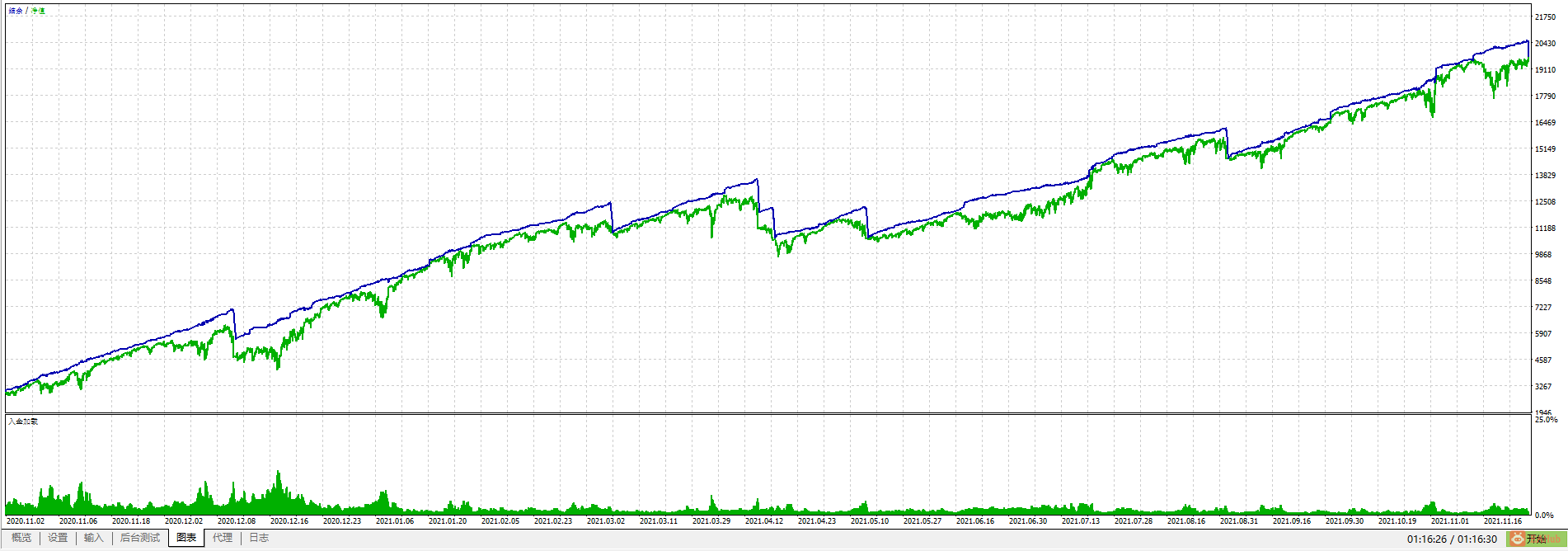Image resolution: width=1568 pixels, height=551 pixels.
Task: Click the 2021.11.01 date label
Action: pyautogui.click(x=1450, y=520)
